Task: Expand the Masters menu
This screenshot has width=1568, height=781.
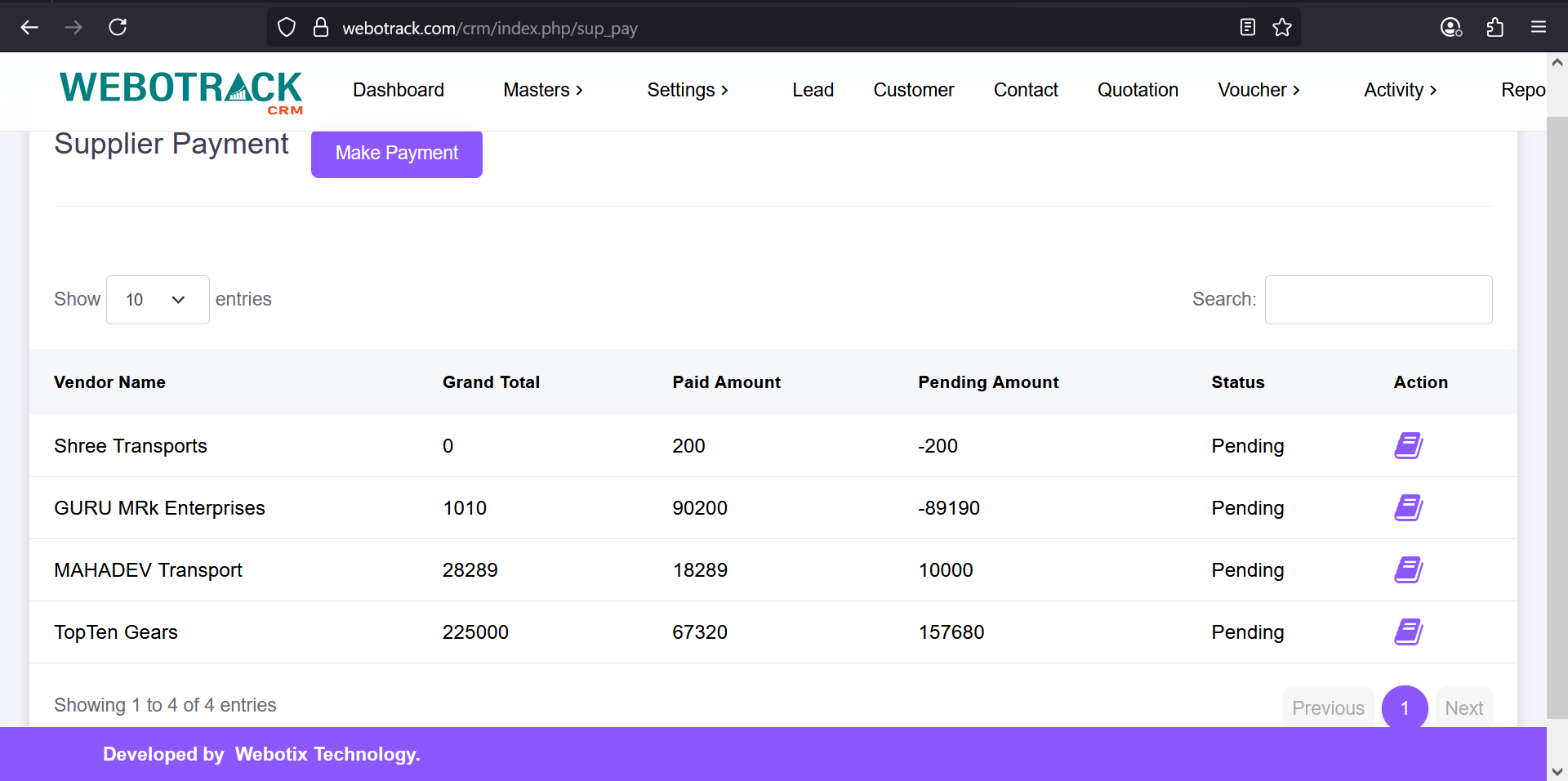Action: click(542, 90)
